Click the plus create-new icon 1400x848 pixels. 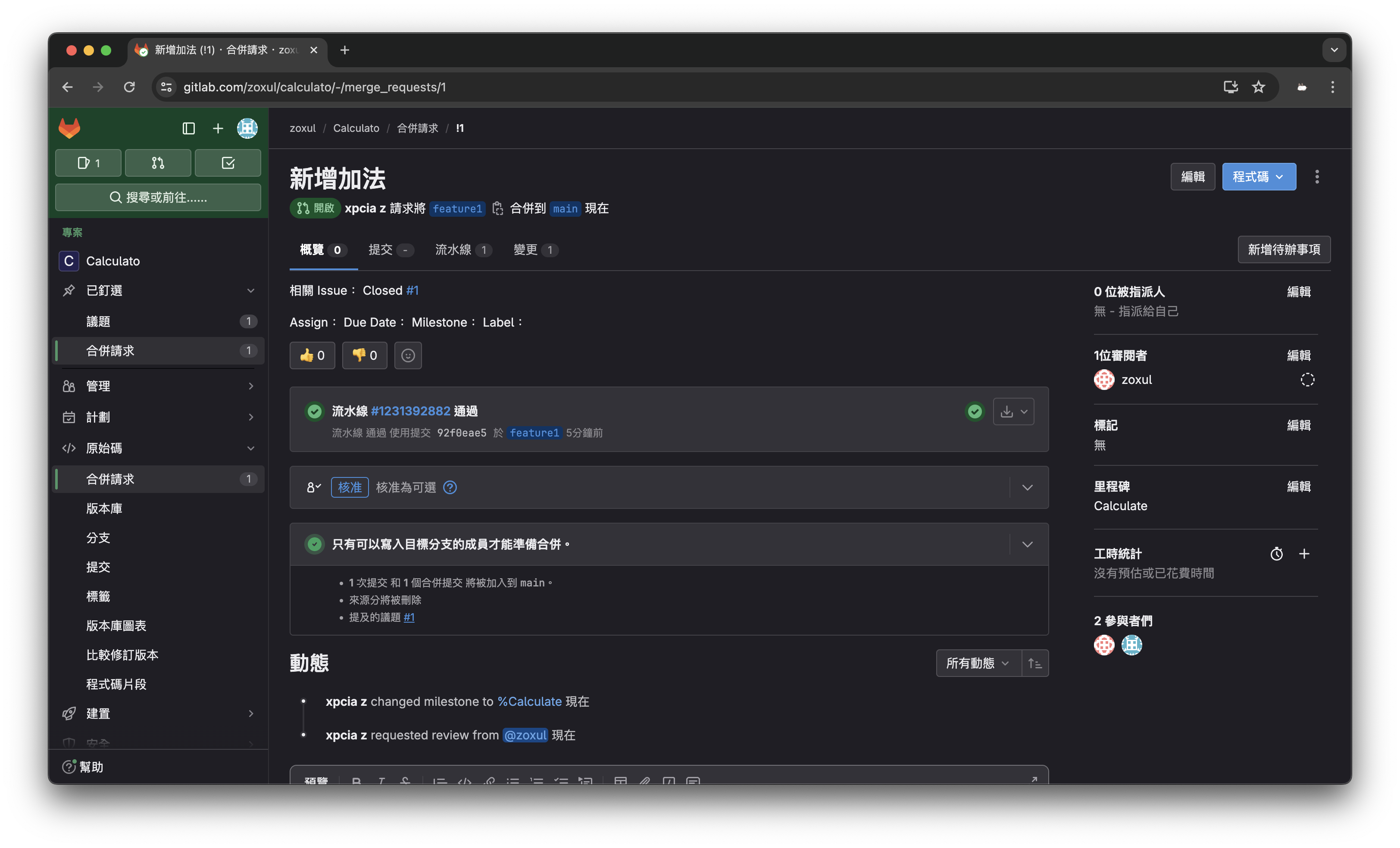point(218,129)
